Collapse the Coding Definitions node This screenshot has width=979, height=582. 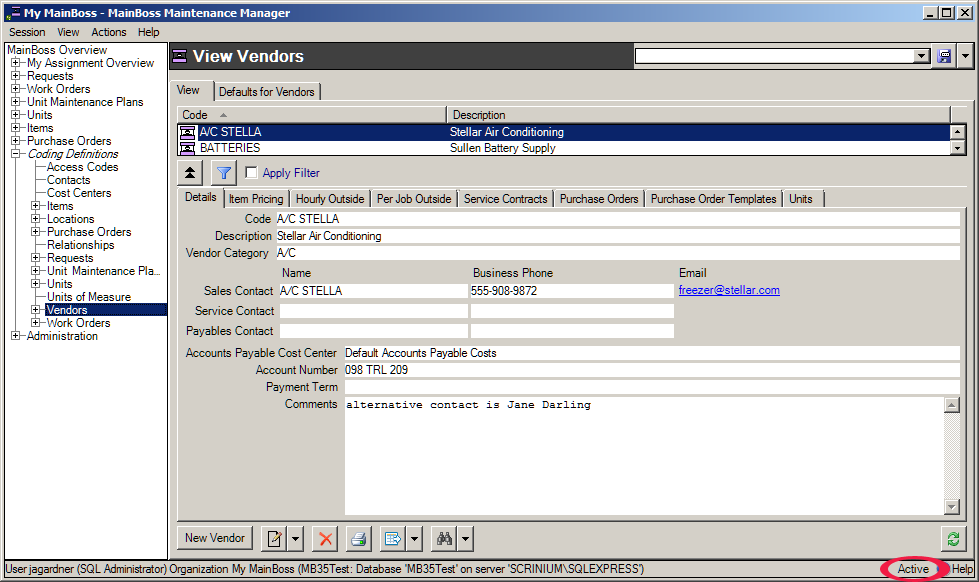click(16, 154)
